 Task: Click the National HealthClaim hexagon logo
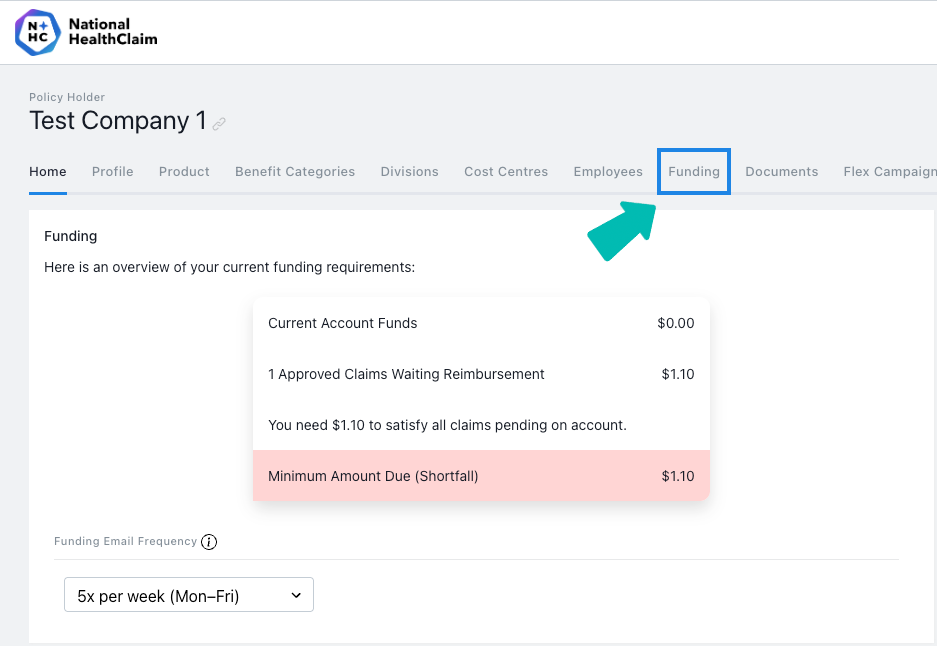point(38,32)
